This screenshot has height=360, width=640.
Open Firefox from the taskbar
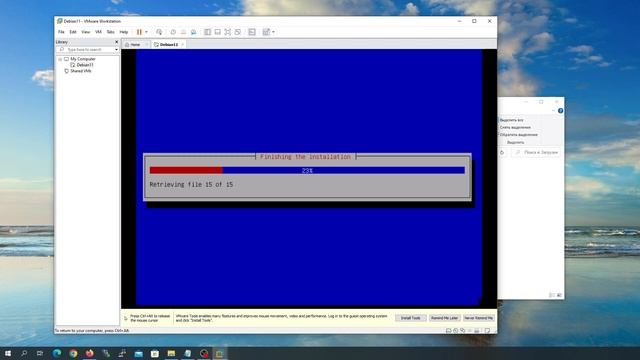89,353
